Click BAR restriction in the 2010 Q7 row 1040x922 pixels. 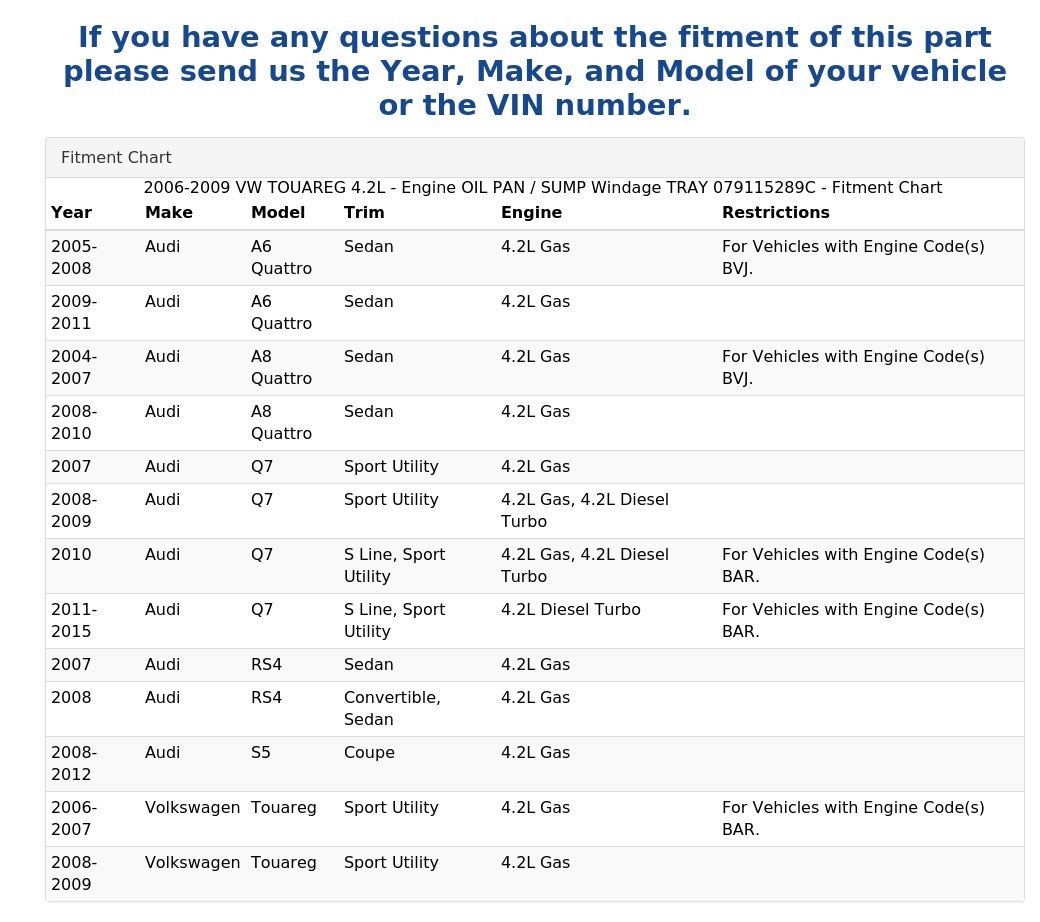point(853,565)
